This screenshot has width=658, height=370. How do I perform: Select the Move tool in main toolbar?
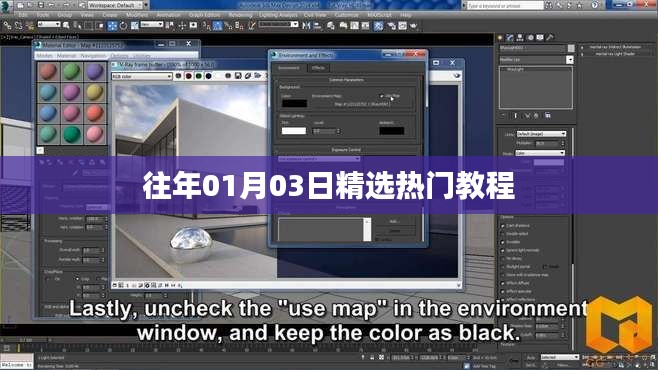tap(112, 26)
